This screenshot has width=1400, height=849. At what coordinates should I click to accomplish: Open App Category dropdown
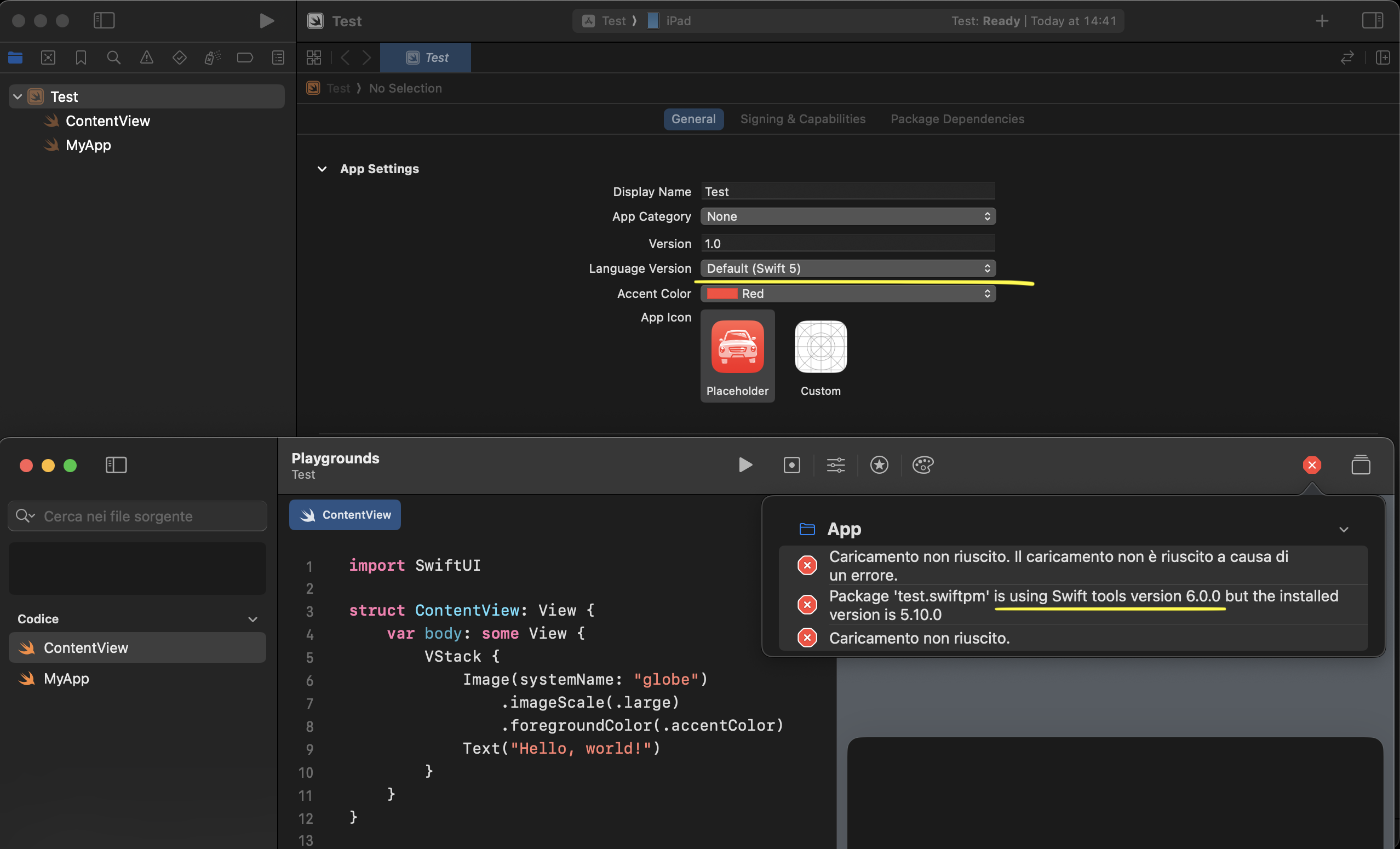click(x=848, y=216)
